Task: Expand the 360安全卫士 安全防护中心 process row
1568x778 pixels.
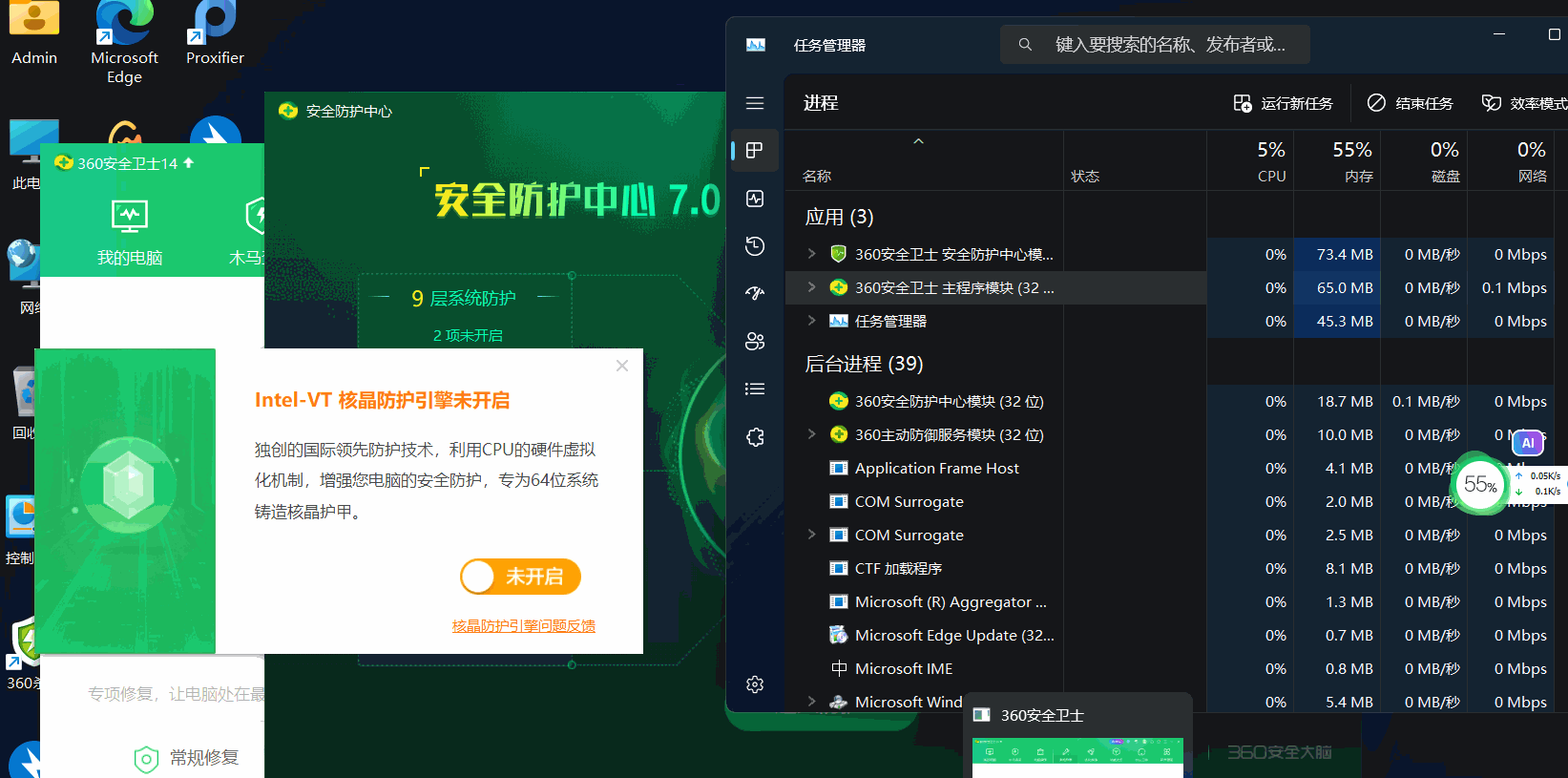Action: [811, 254]
